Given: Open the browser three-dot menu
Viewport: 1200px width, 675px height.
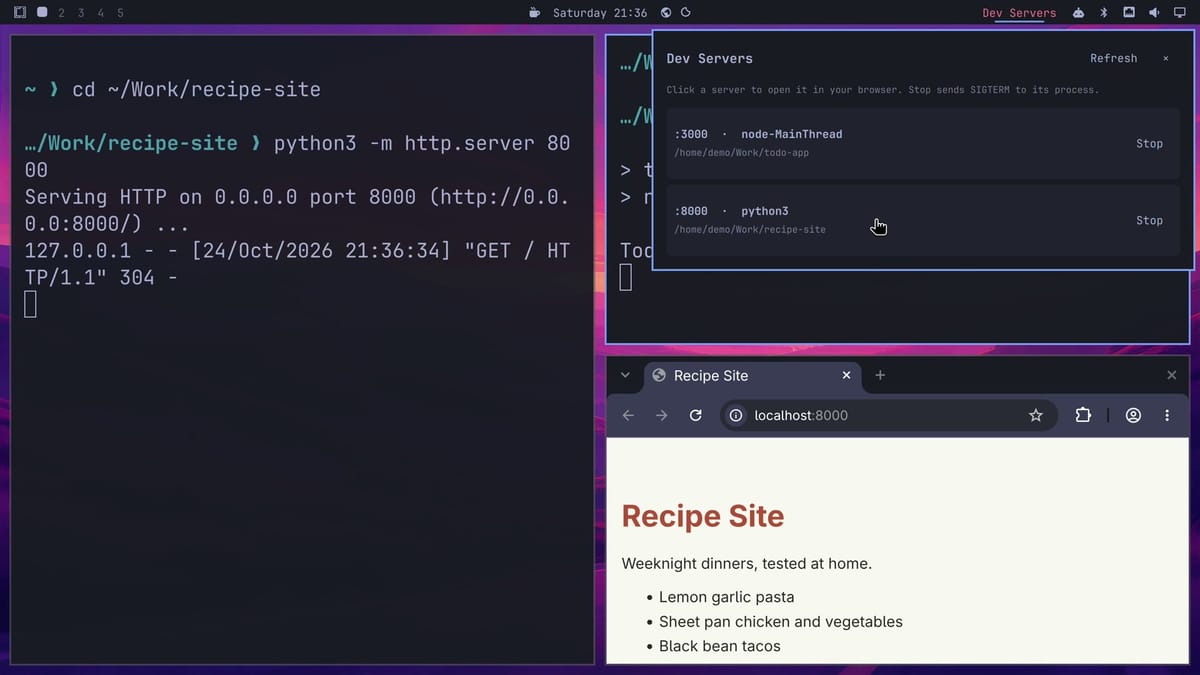Looking at the screenshot, I should click(1167, 415).
